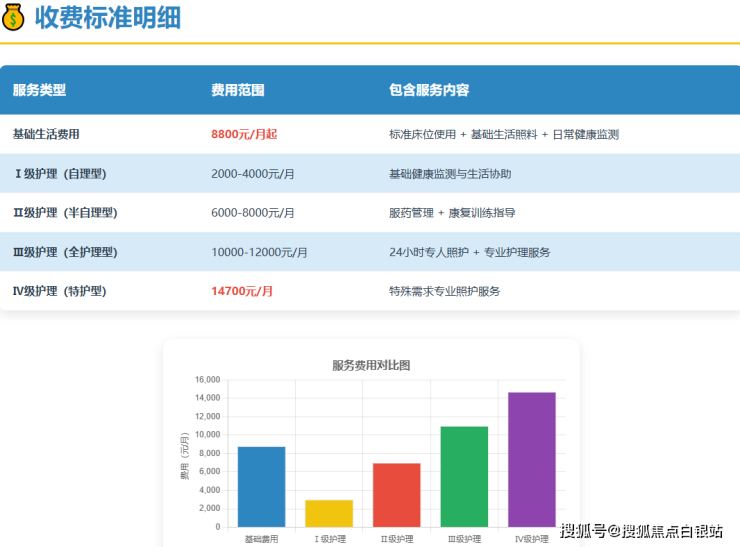
Task: Click the red Ⅱ级护理 bar
Action: [396, 495]
